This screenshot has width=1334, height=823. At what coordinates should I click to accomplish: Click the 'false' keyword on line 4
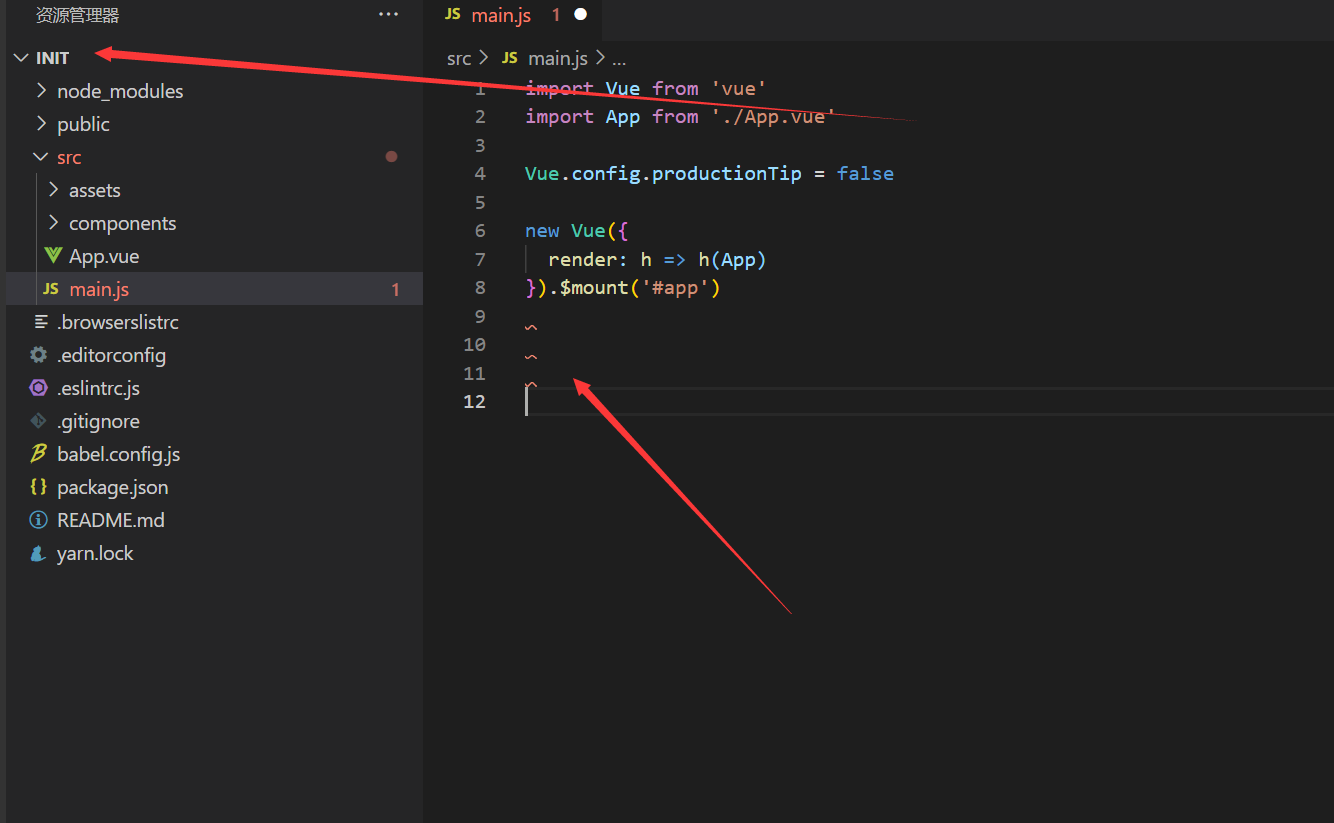(x=866, y=173)
